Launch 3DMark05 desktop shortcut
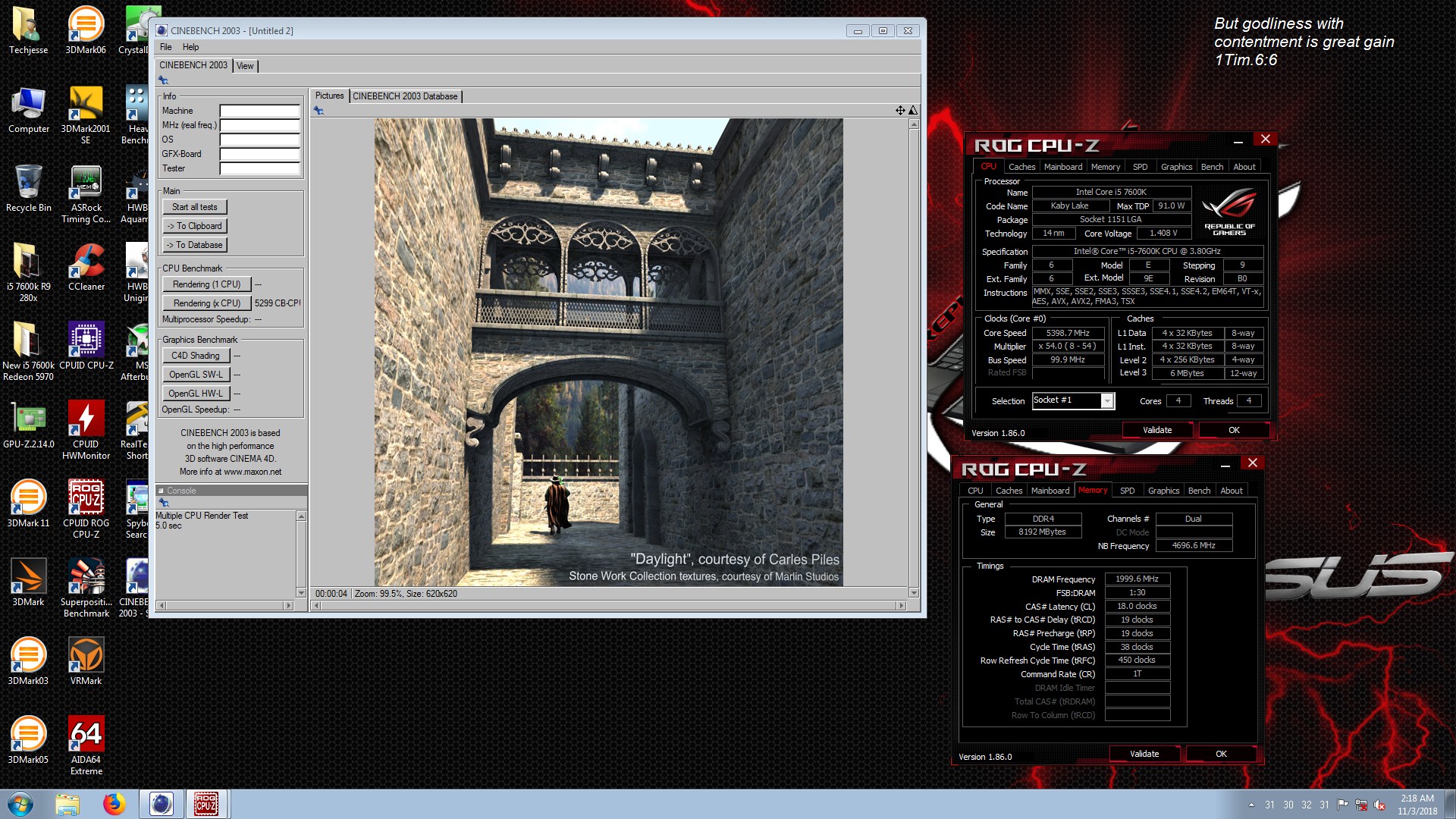The width and height of the screenshot is (1456, 819). click(x=28, y=741)
